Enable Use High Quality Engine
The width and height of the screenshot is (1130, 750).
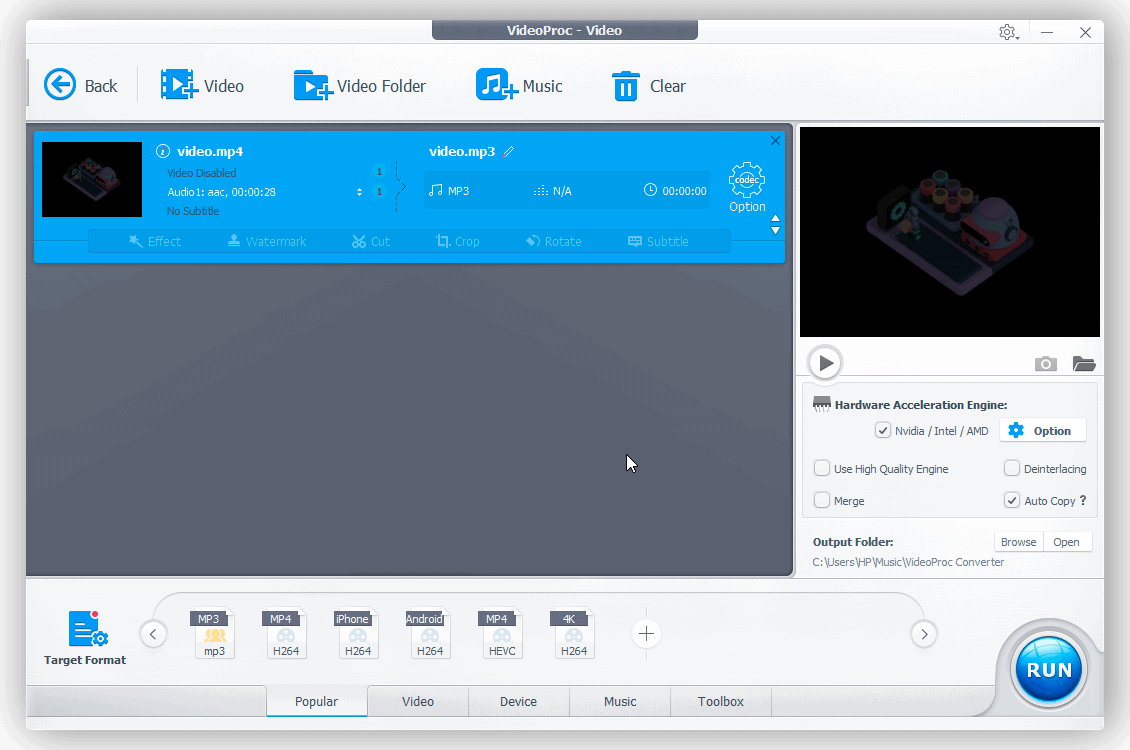pyautogui.click(x=822, y=468)
